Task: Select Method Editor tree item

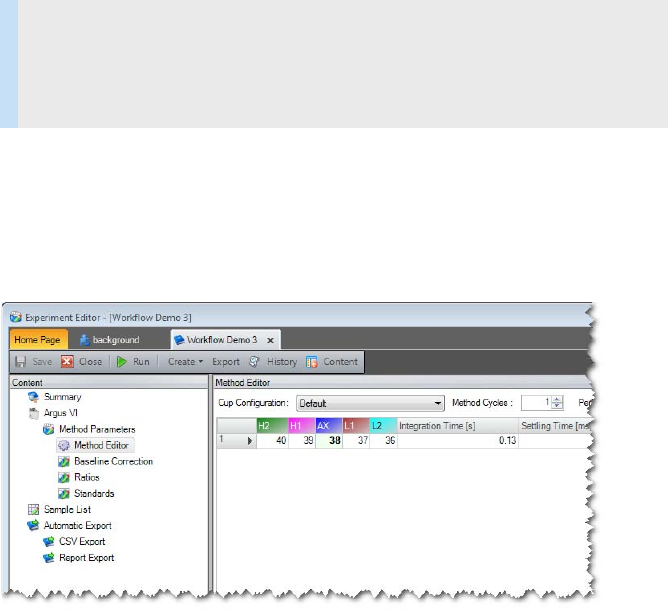Action: 101,445
